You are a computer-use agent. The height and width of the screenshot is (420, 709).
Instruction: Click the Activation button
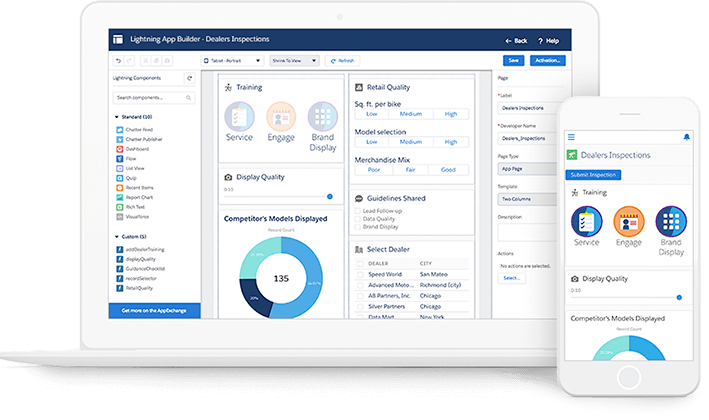548,61
